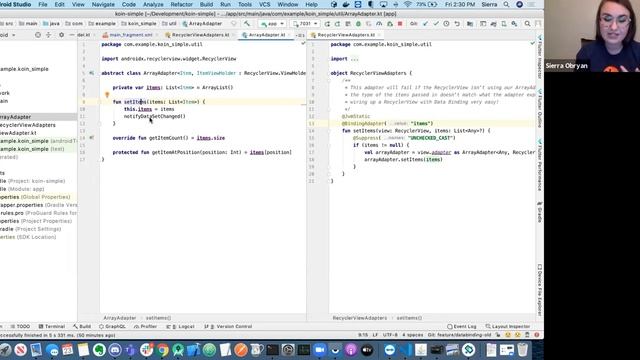The image size is (640, 360).
Task: Click the lock icon in status bar
Action: pos(498,335)
